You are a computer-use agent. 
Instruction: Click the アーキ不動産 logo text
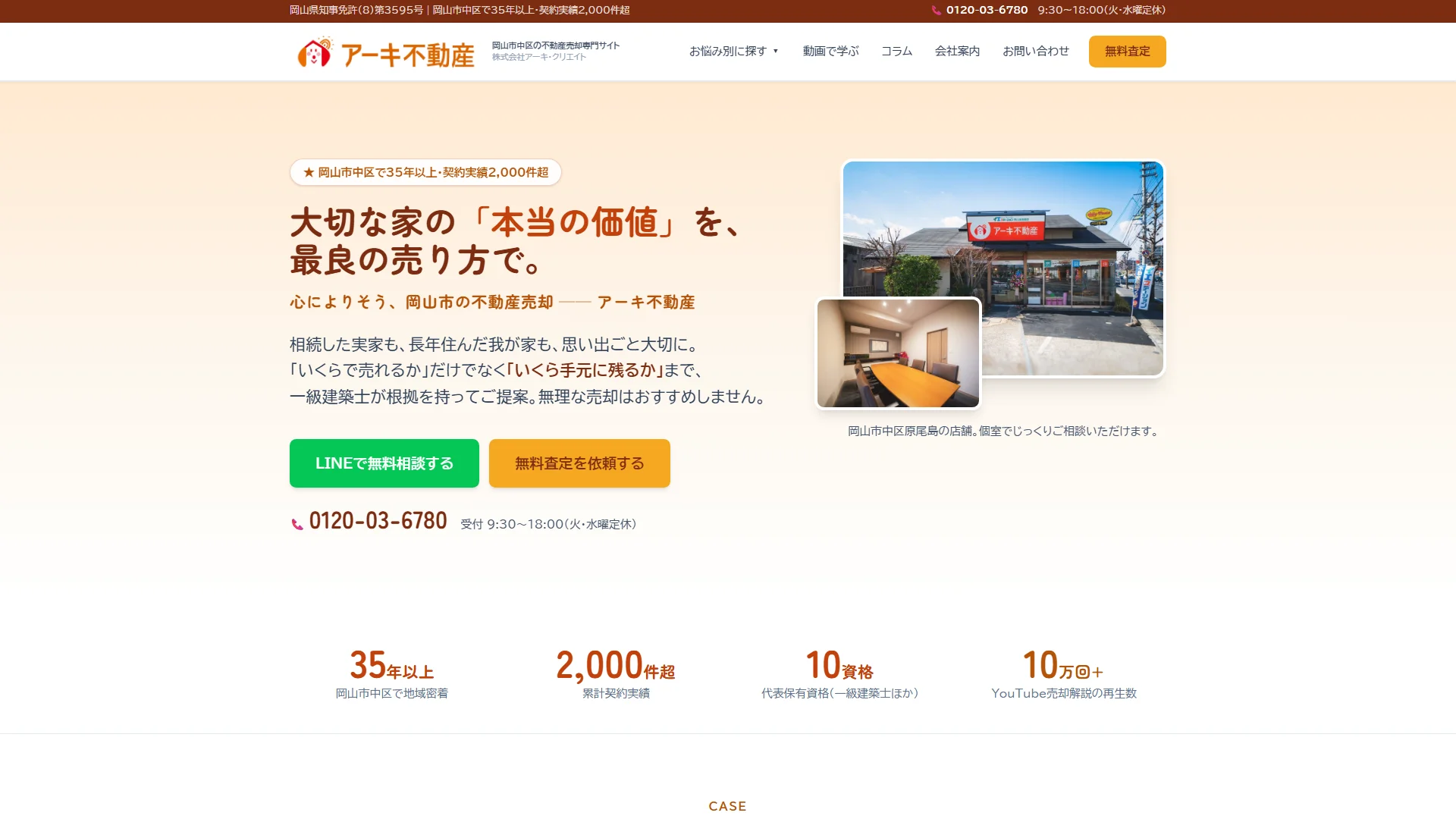click(407, 55)
